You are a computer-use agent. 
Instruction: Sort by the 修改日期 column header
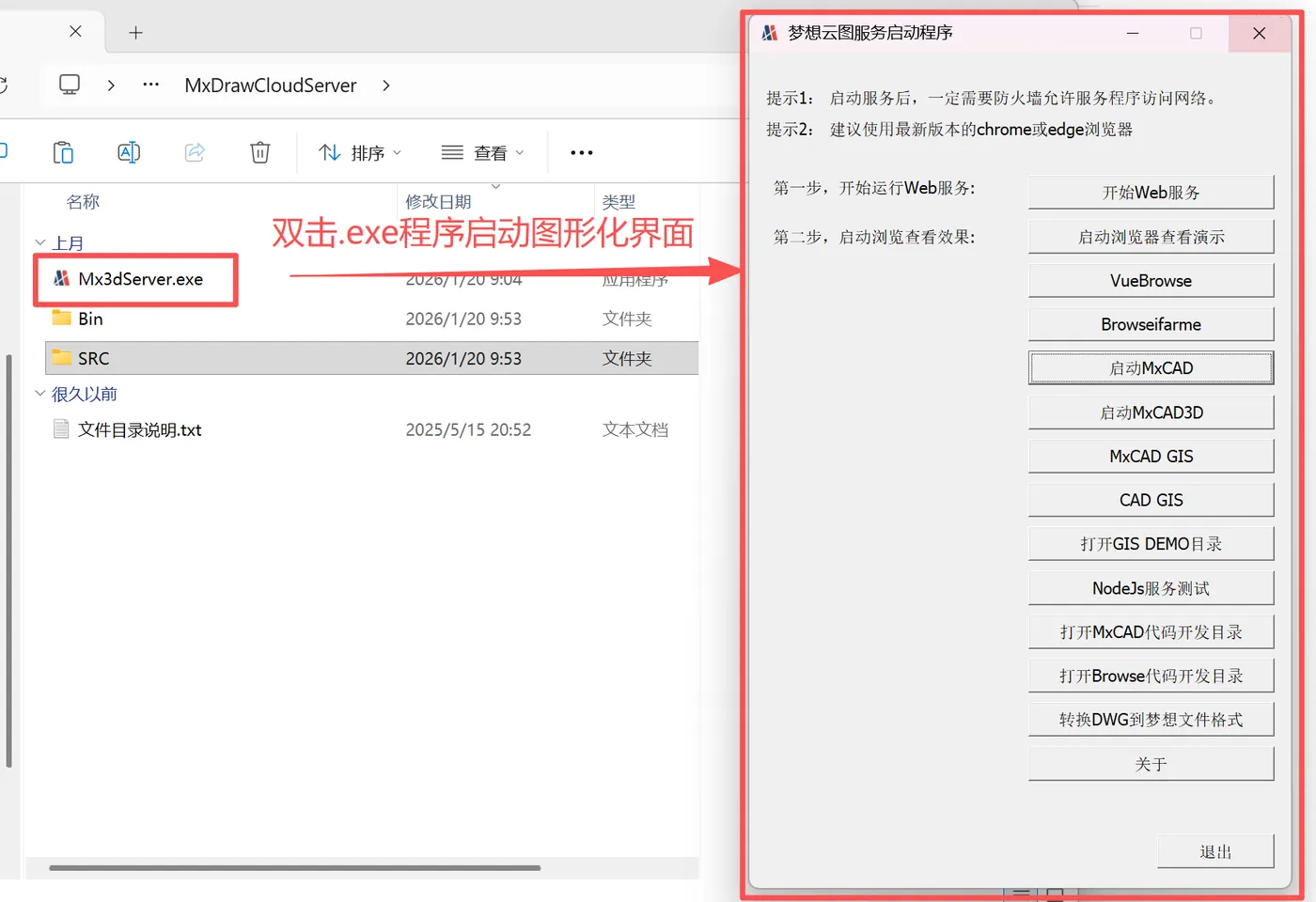tap(438, 202)
